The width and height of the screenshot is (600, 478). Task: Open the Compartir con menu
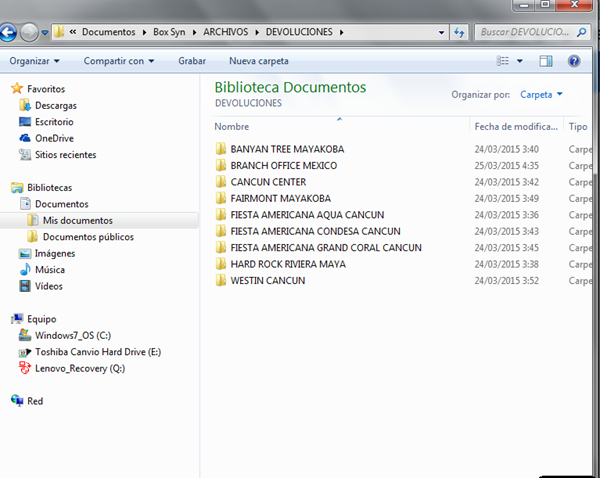click(119, 61)
